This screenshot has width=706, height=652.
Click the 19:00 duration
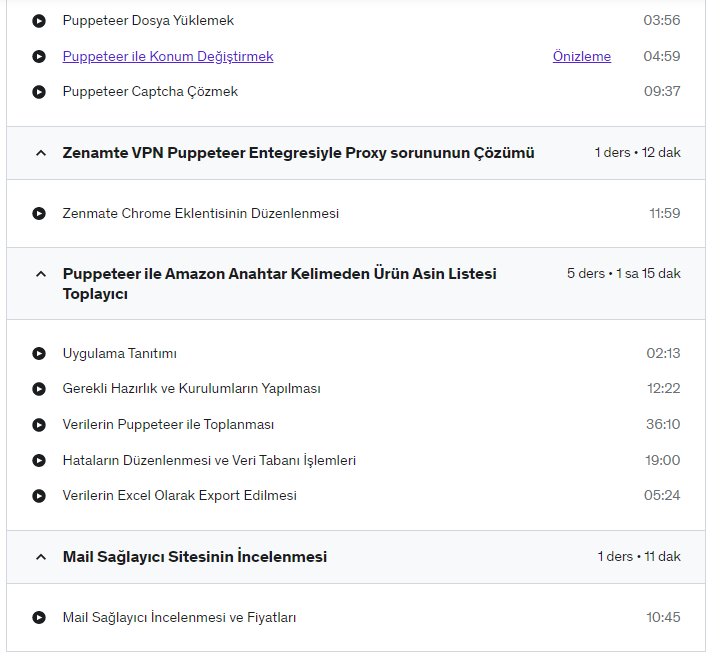pyautogui.click(x=663, y=460)
